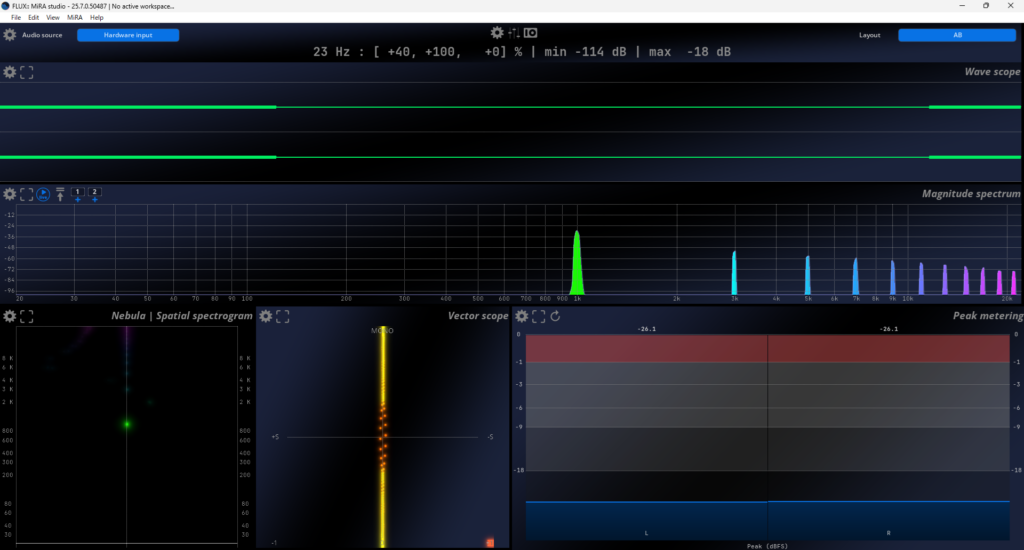The width and height of the screenshot is (1024, 550).
Task: Maximize the Wave scope panel
Action: click(27, 73)
